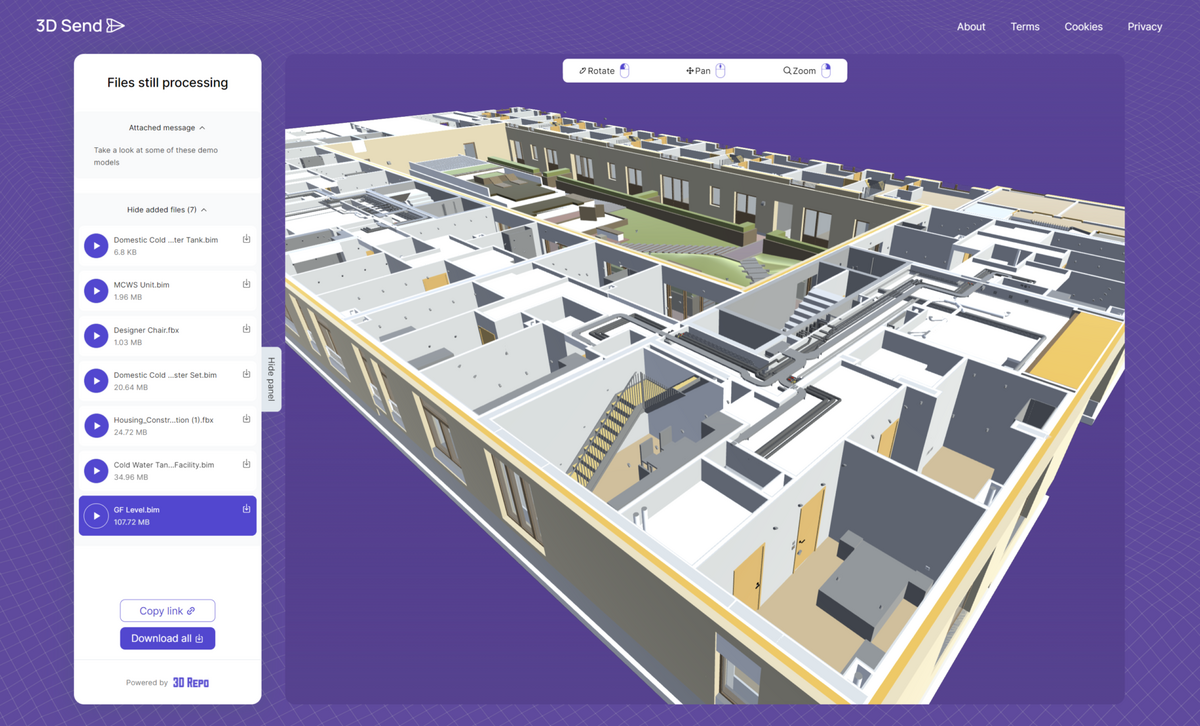Screen dimensions: 1200x726
Task: Download the Designer Chair.fbx file
Action: click(246, 329)
